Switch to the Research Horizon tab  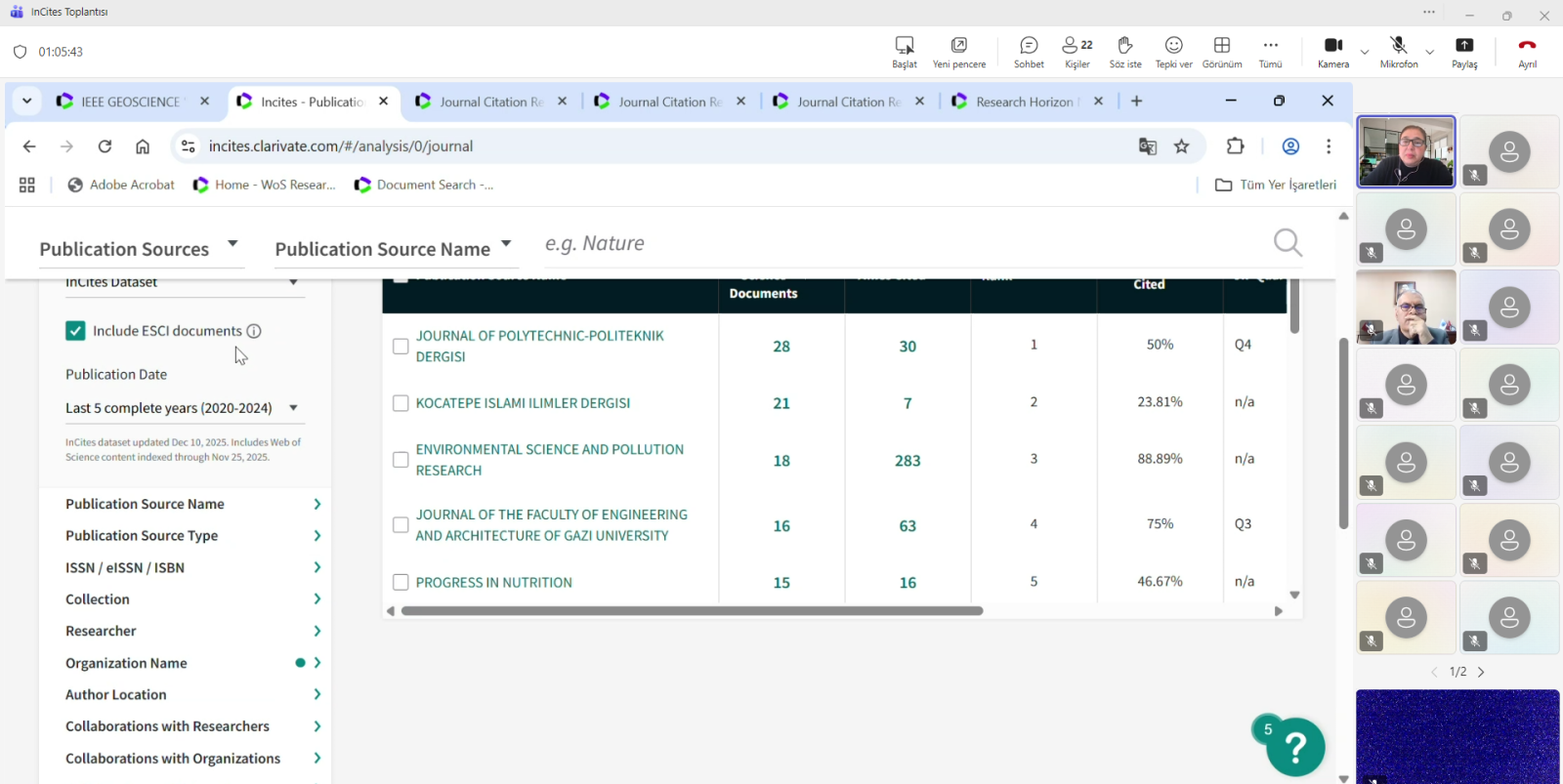point(1023,102)
